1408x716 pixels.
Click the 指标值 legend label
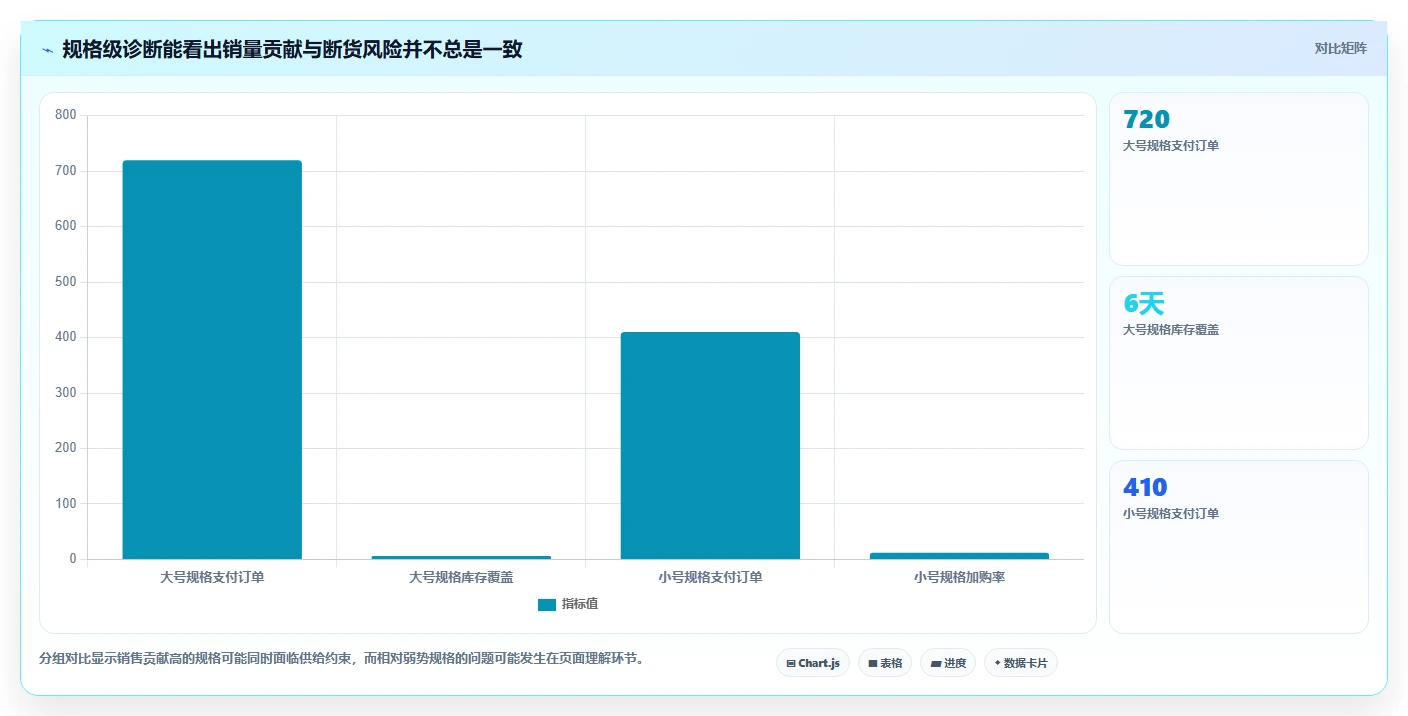[x=580, y=604]
